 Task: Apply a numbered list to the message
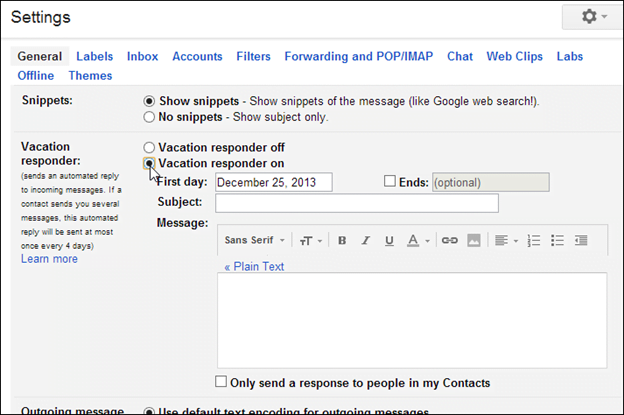point(534,240)
